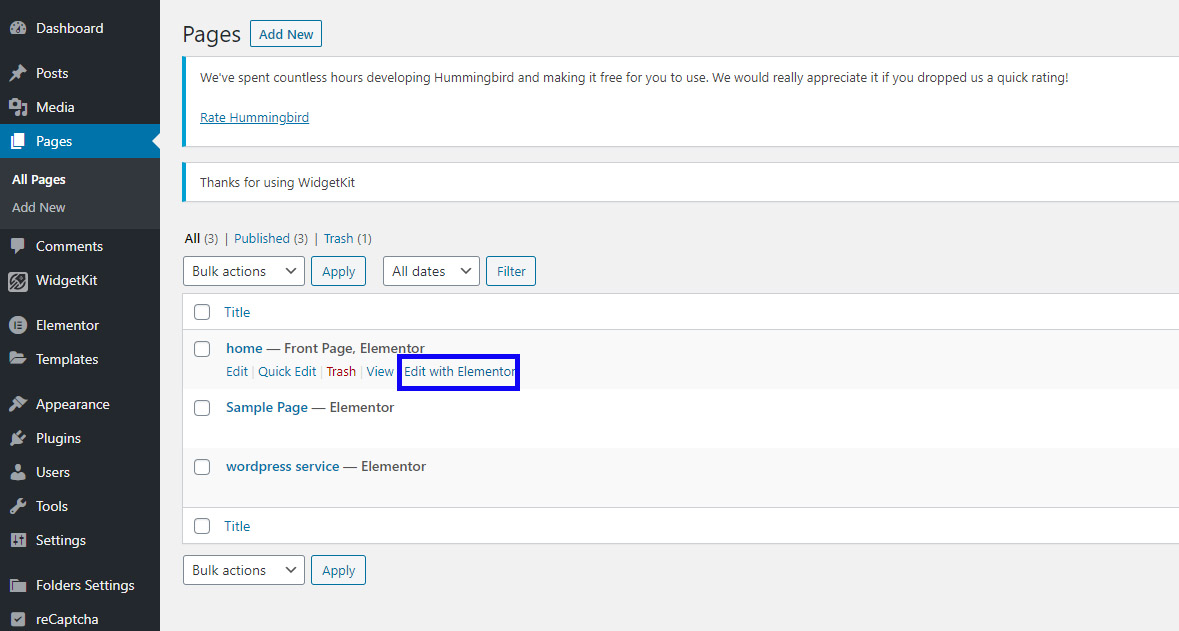
Task: Sort by Title in table header
Action: tap(237, 312)
